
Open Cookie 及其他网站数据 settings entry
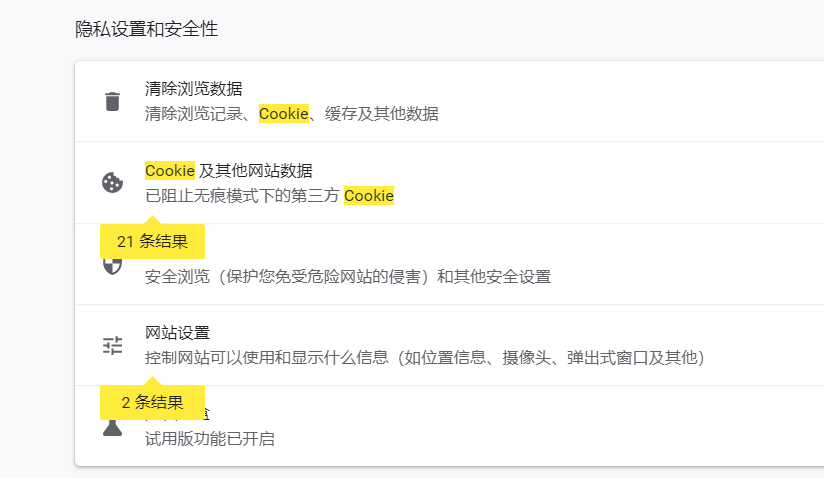pos(228,170)
